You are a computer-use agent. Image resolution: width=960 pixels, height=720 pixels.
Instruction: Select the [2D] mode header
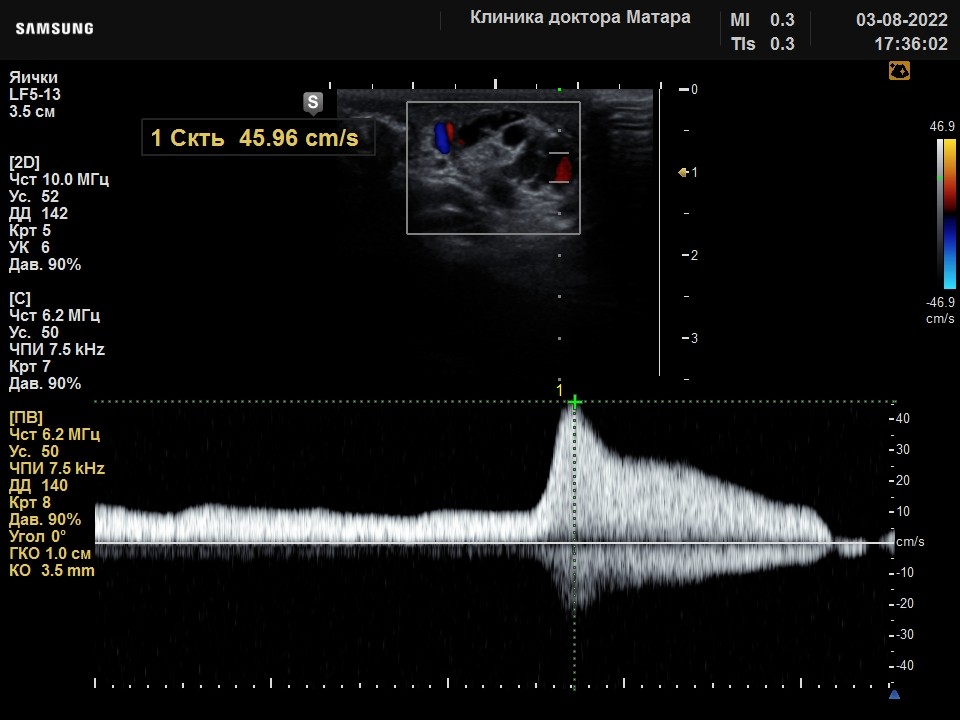click(x=24, y=162)
